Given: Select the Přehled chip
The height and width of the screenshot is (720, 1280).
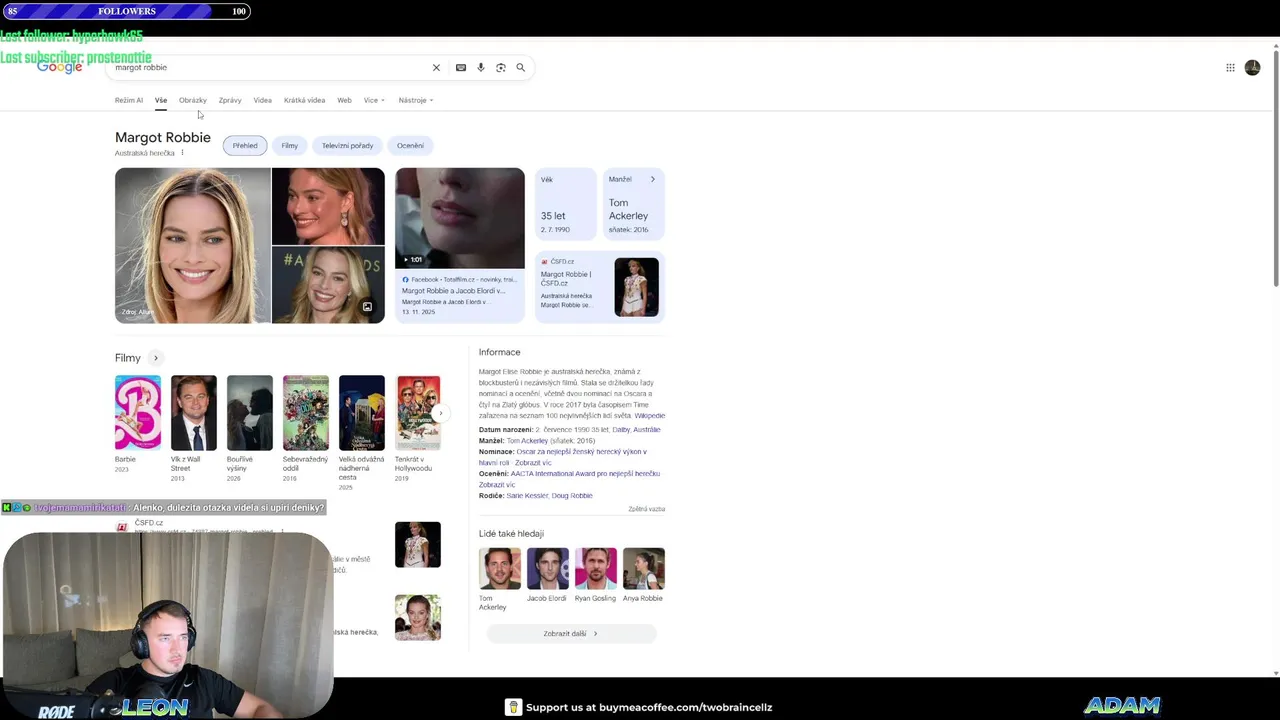Looking at the screenshot, I should [245, 146].
